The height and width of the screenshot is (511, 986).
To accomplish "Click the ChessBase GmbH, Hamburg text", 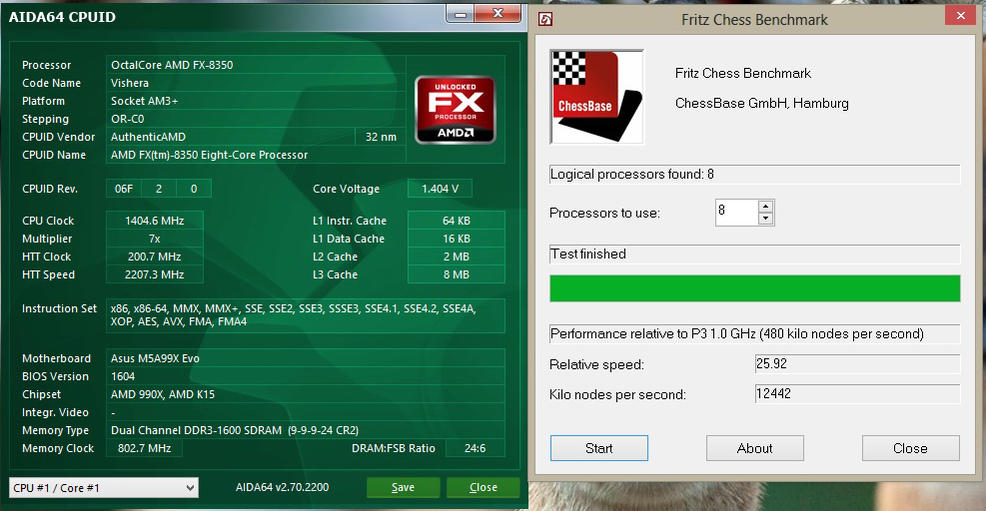I will (x=762, y=103).
